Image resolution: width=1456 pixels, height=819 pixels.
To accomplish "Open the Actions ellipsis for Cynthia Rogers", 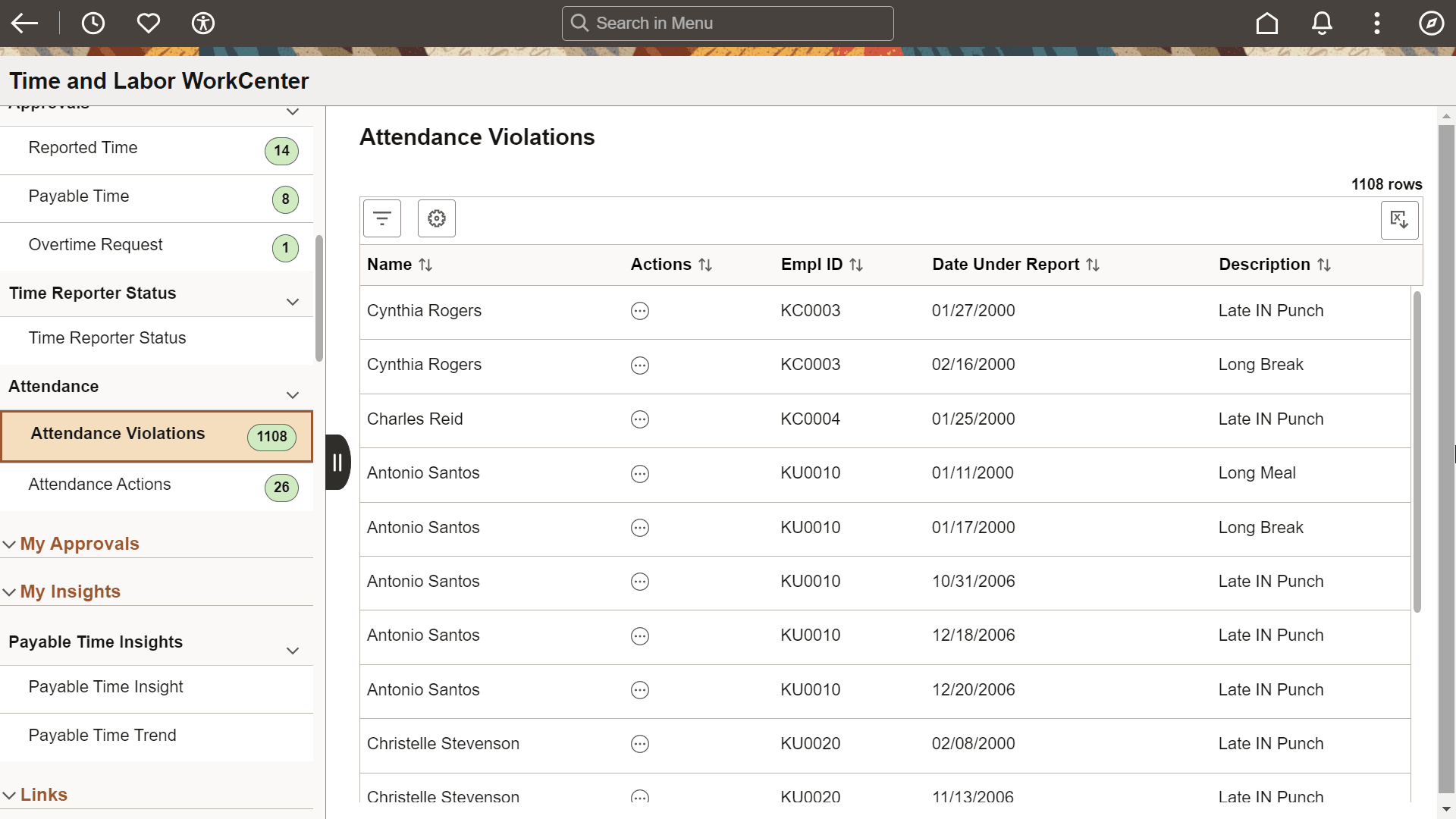I will (x=639, y=311).
